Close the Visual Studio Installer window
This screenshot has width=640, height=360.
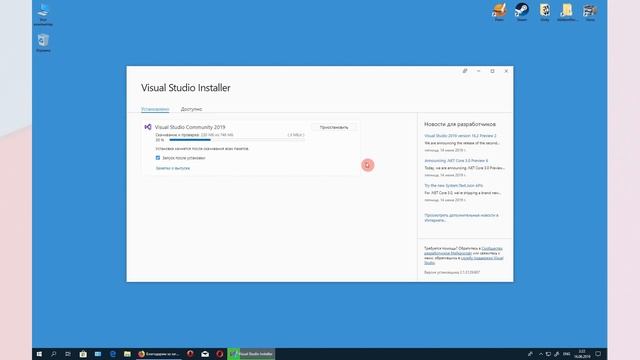[x=506, y=71]
